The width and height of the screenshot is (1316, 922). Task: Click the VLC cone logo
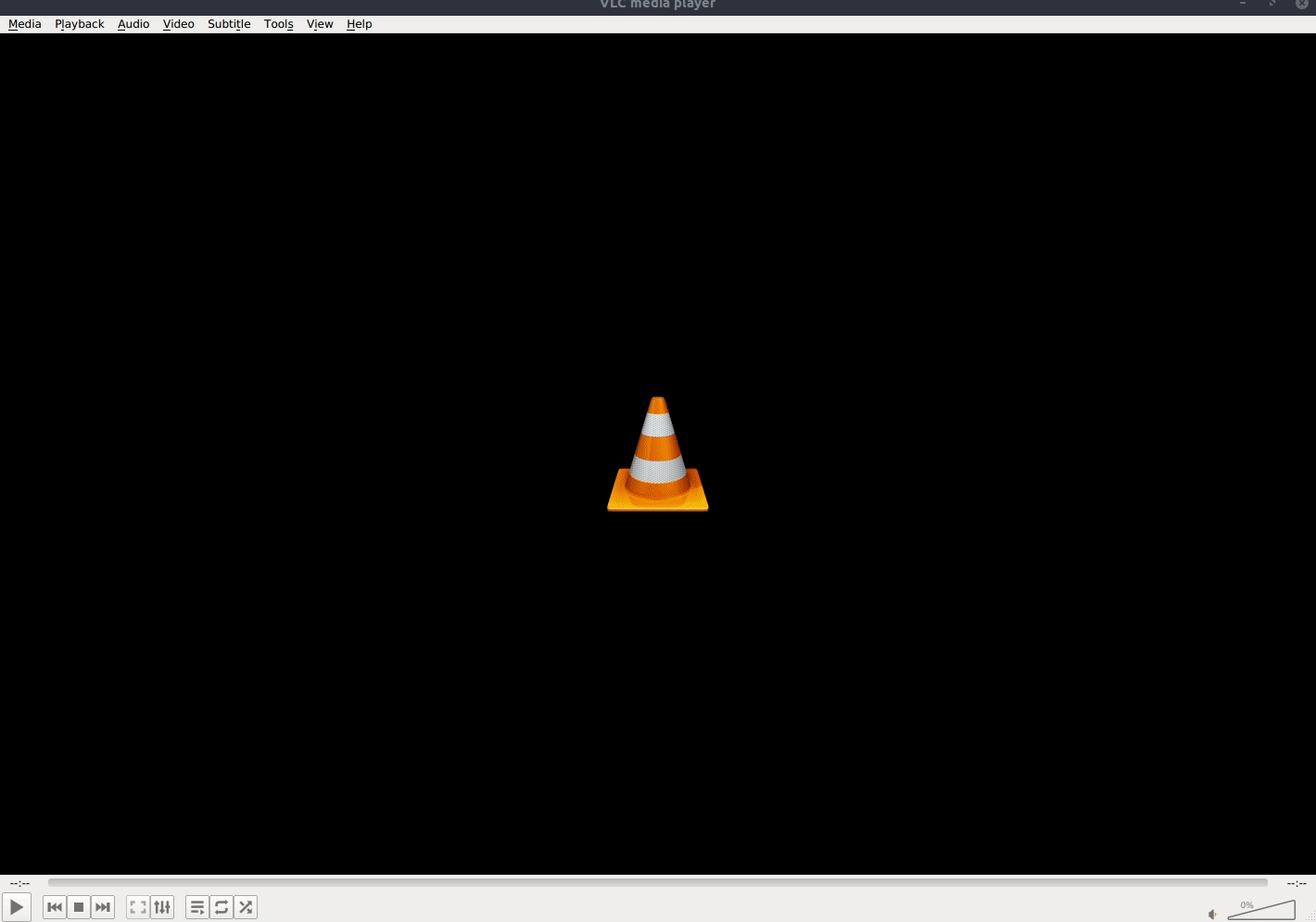657,453
